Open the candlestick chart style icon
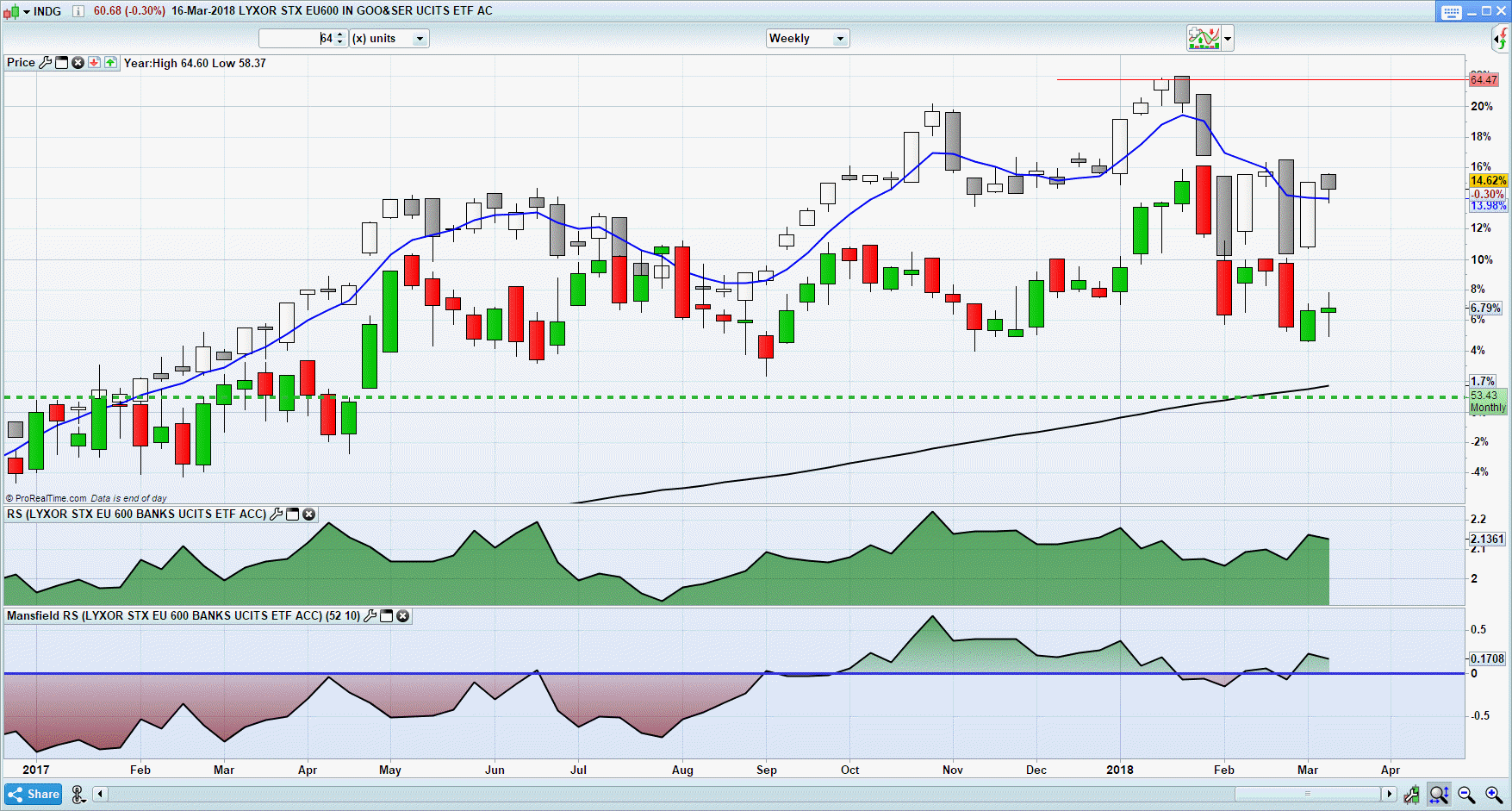Image resolution: width=1512 pixels, height=811 pixels. (x=11, y=11)
